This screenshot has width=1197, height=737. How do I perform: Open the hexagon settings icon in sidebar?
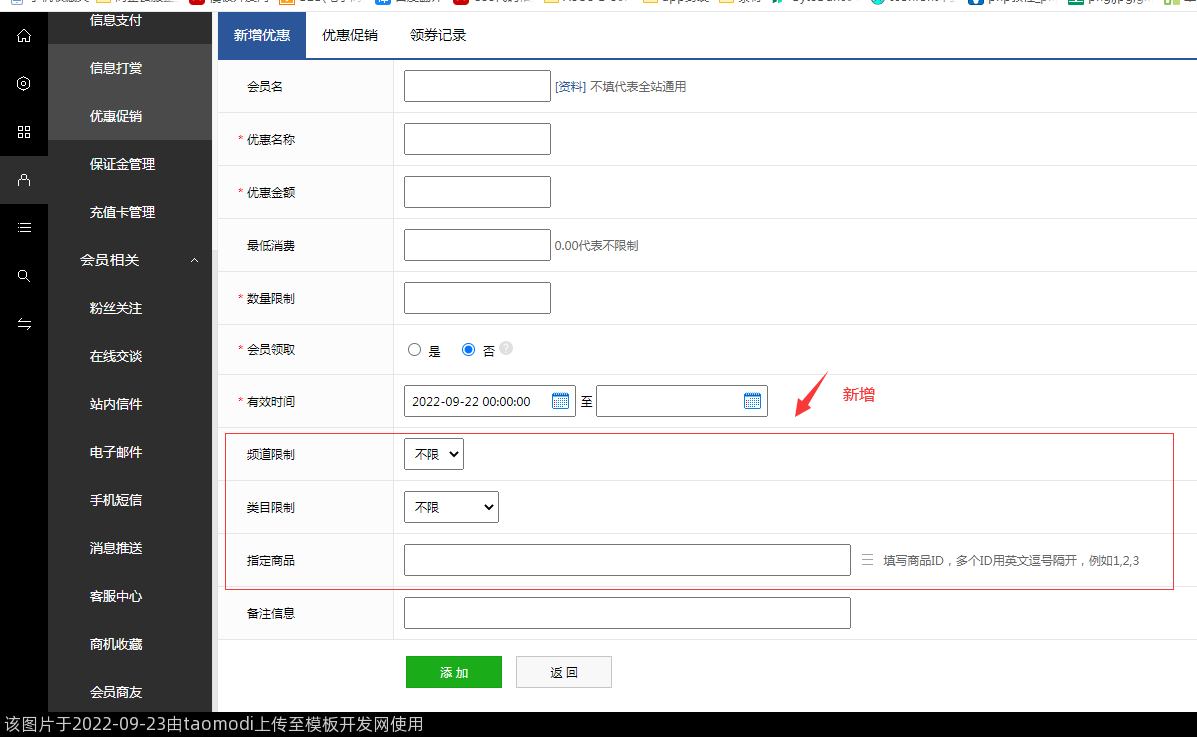coord(24,84)
